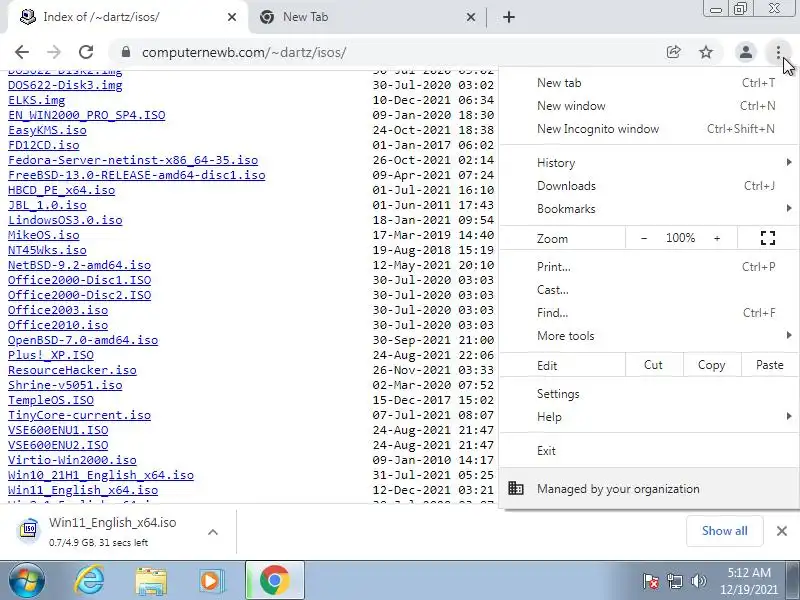Open the profile avatar button
The width and height of the screenshot is (800, 600).
745,52
